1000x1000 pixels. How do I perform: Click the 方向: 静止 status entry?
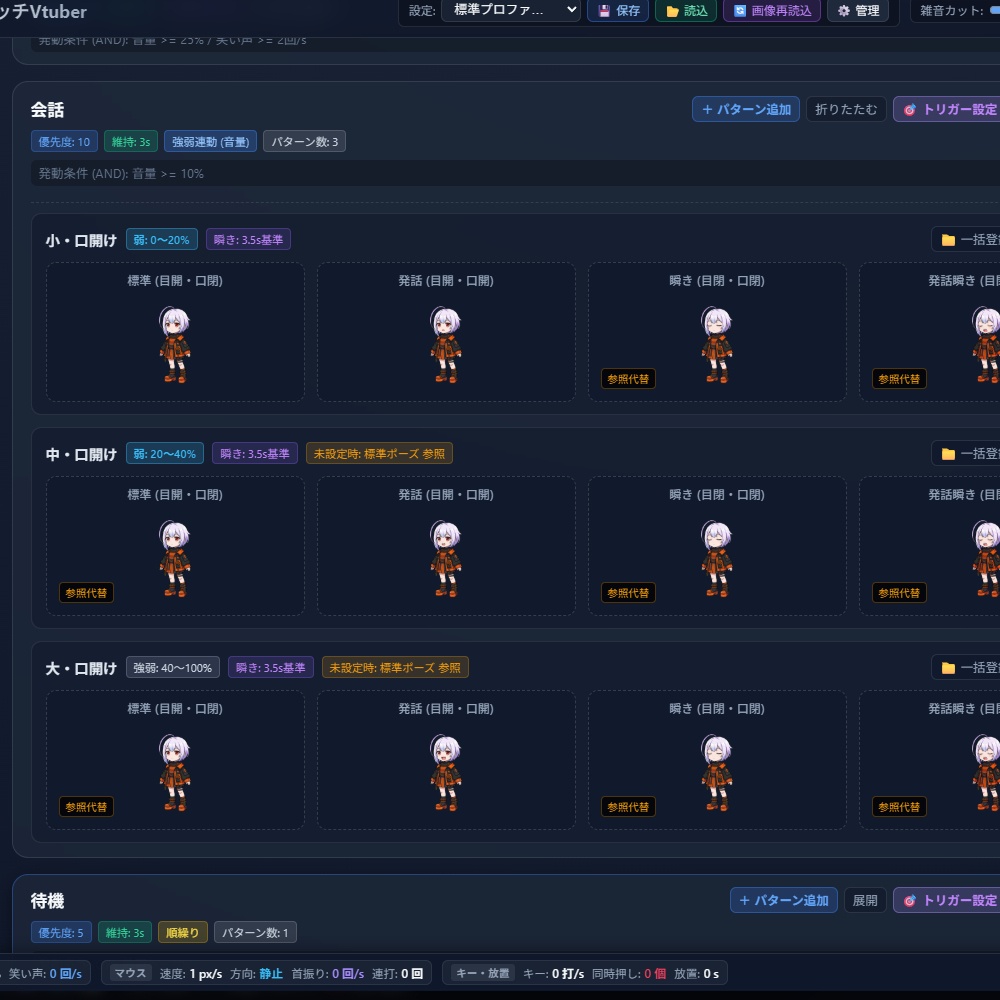pyautogui.click(x=256, y=974)
